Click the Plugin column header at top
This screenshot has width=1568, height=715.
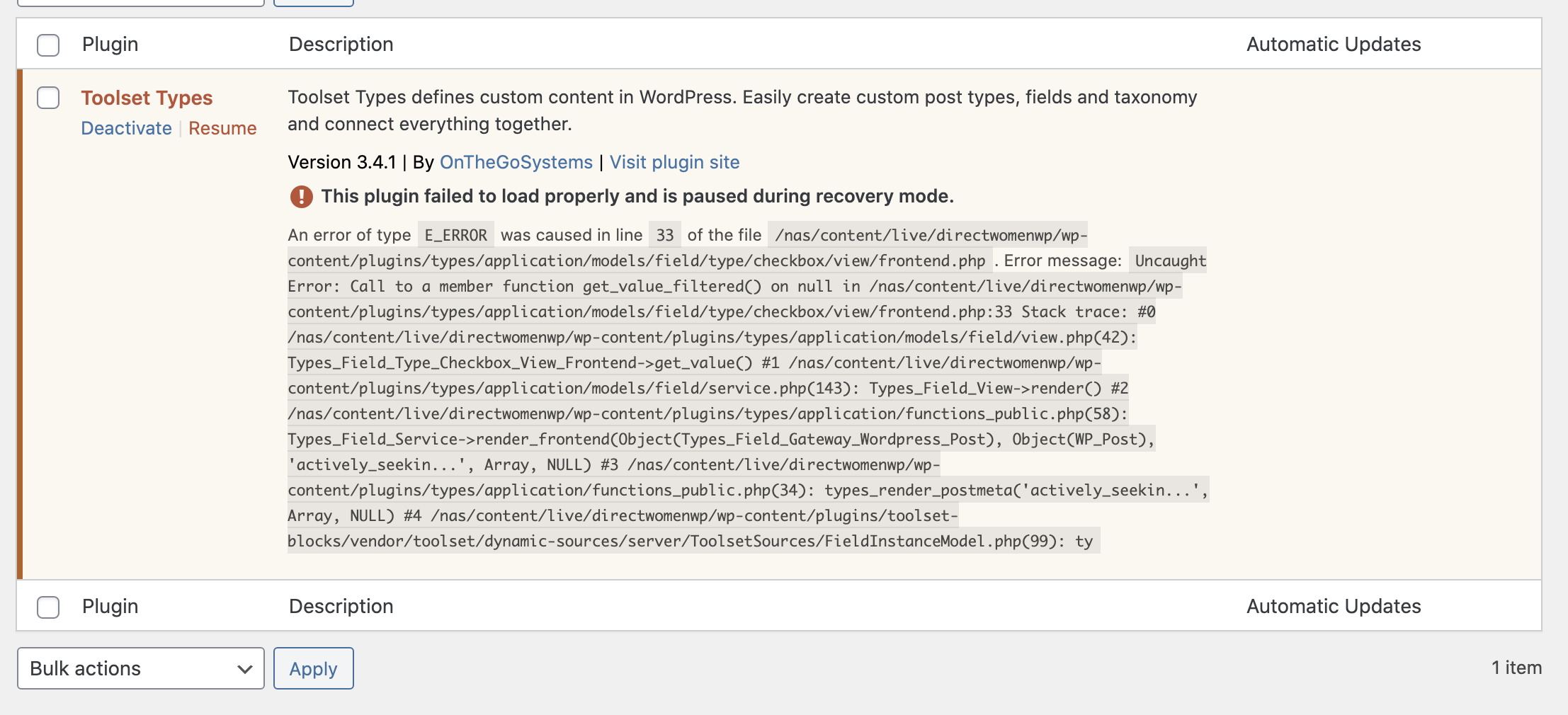point(110,45)
